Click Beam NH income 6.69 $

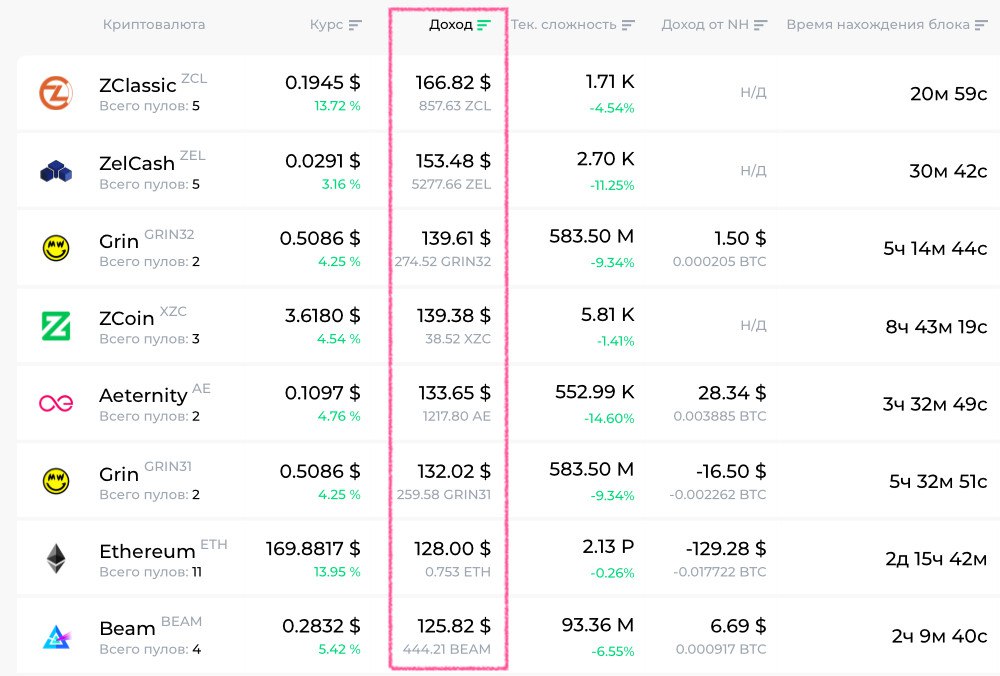click(739, 626)
